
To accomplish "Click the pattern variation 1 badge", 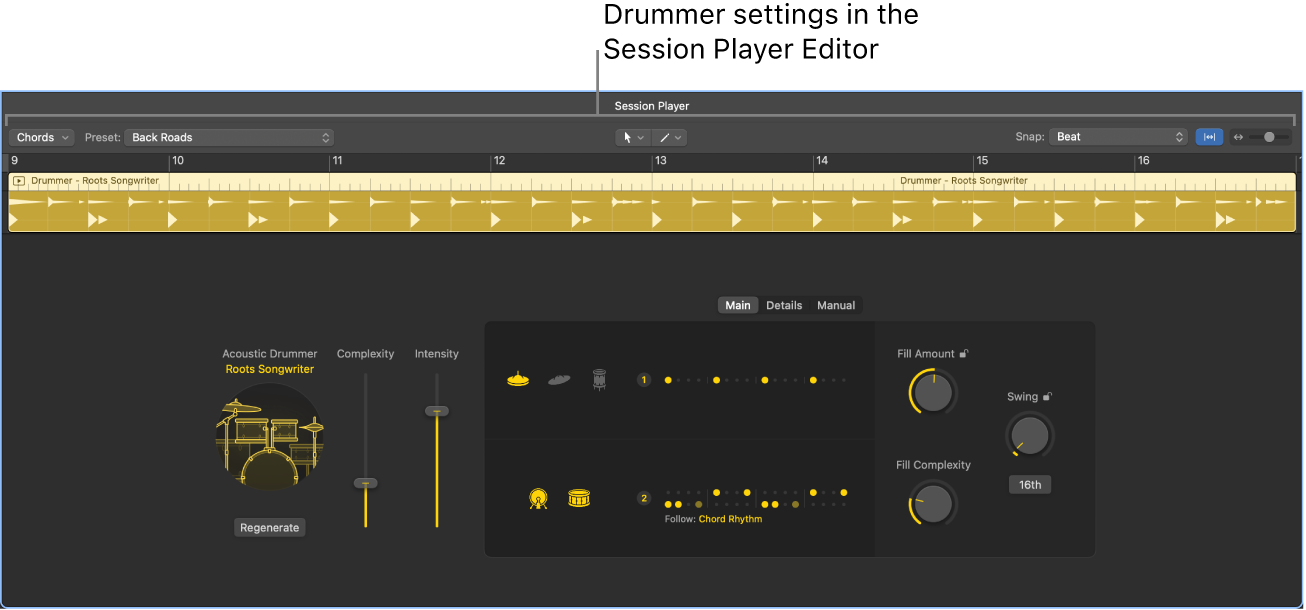I will click(x=644, y=380).
